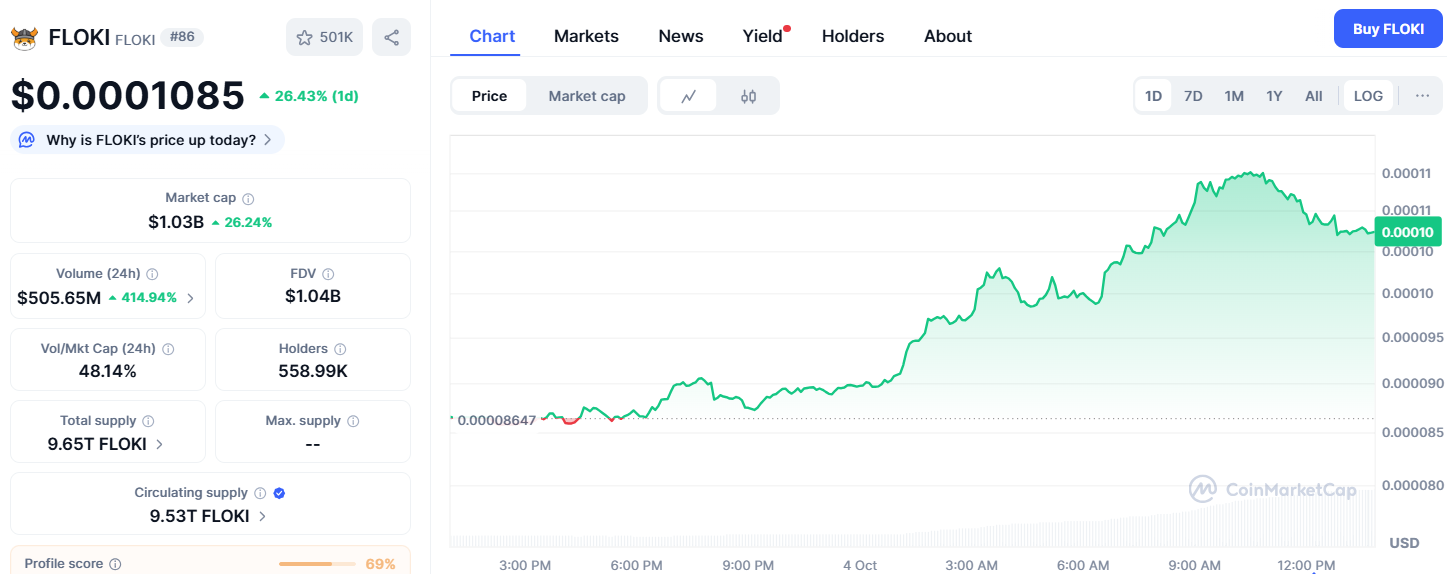Click the #86 rank badge

click(182, 37)
